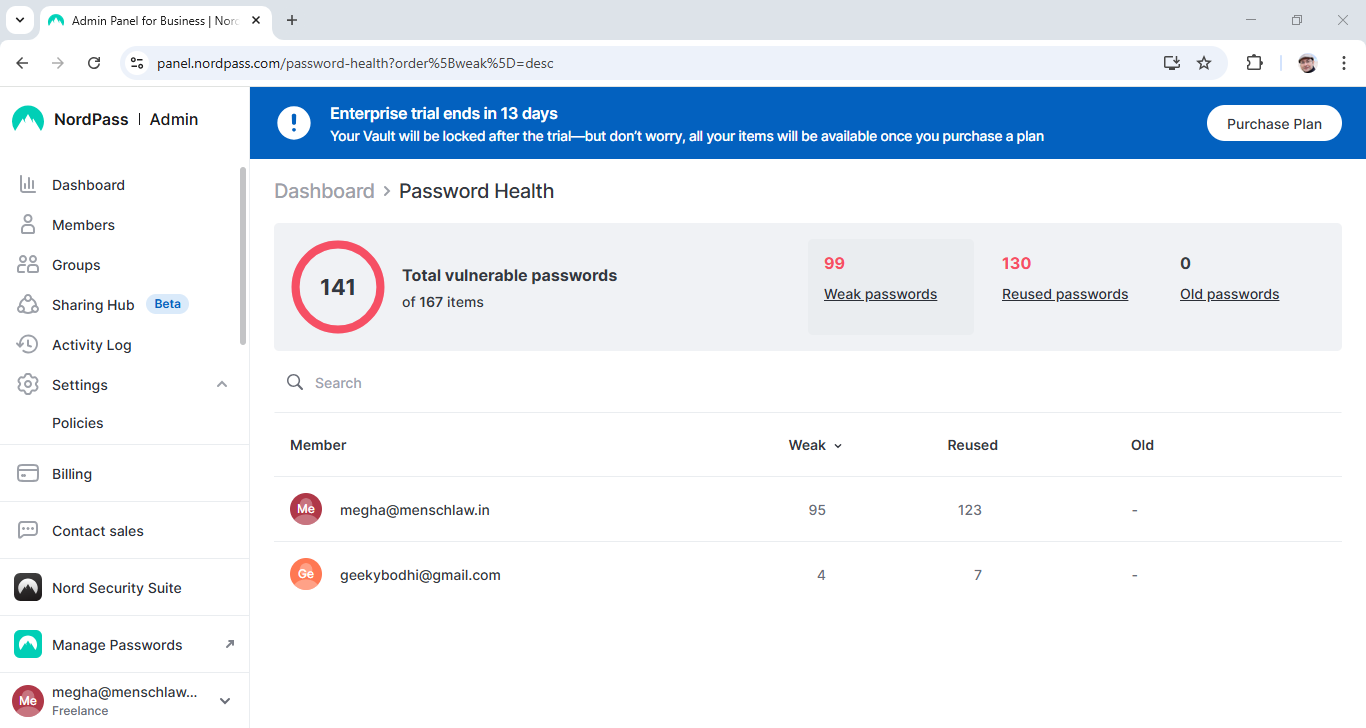Open the Reused passwords link
Screen dimensions: 1366x728
click(1065, 294)
